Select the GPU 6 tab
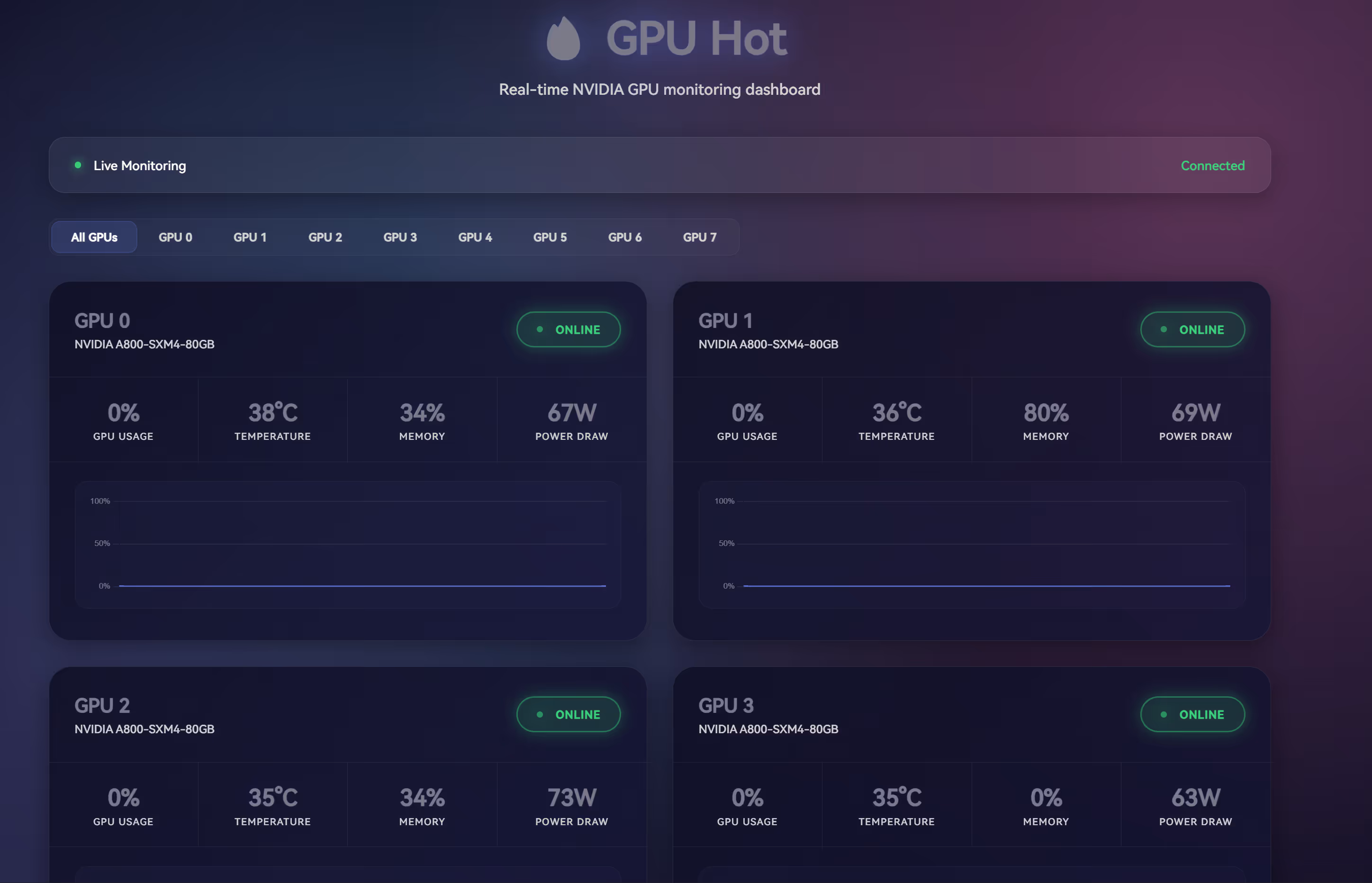 [x=625, y=237]
